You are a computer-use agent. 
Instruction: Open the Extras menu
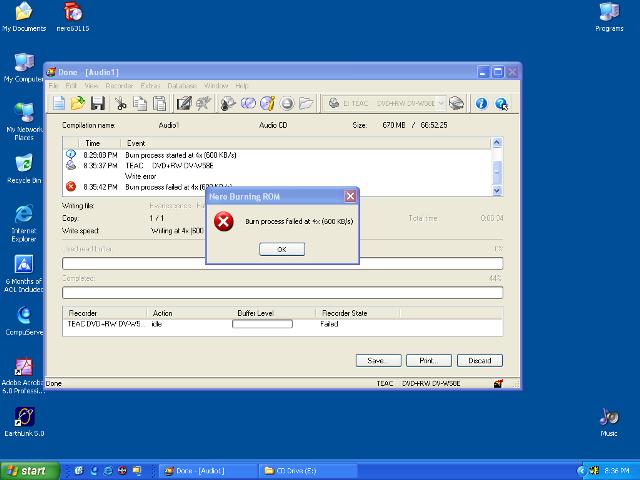click(150, 86)
